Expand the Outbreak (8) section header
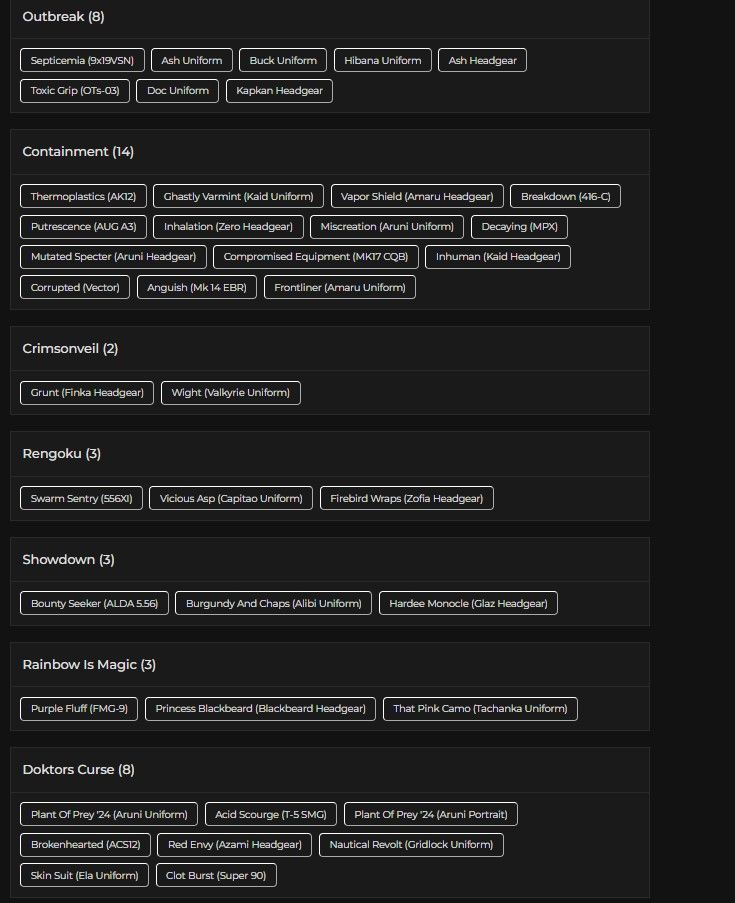The width and height of the screenshot is (735, 903). [x=63, y=16]
